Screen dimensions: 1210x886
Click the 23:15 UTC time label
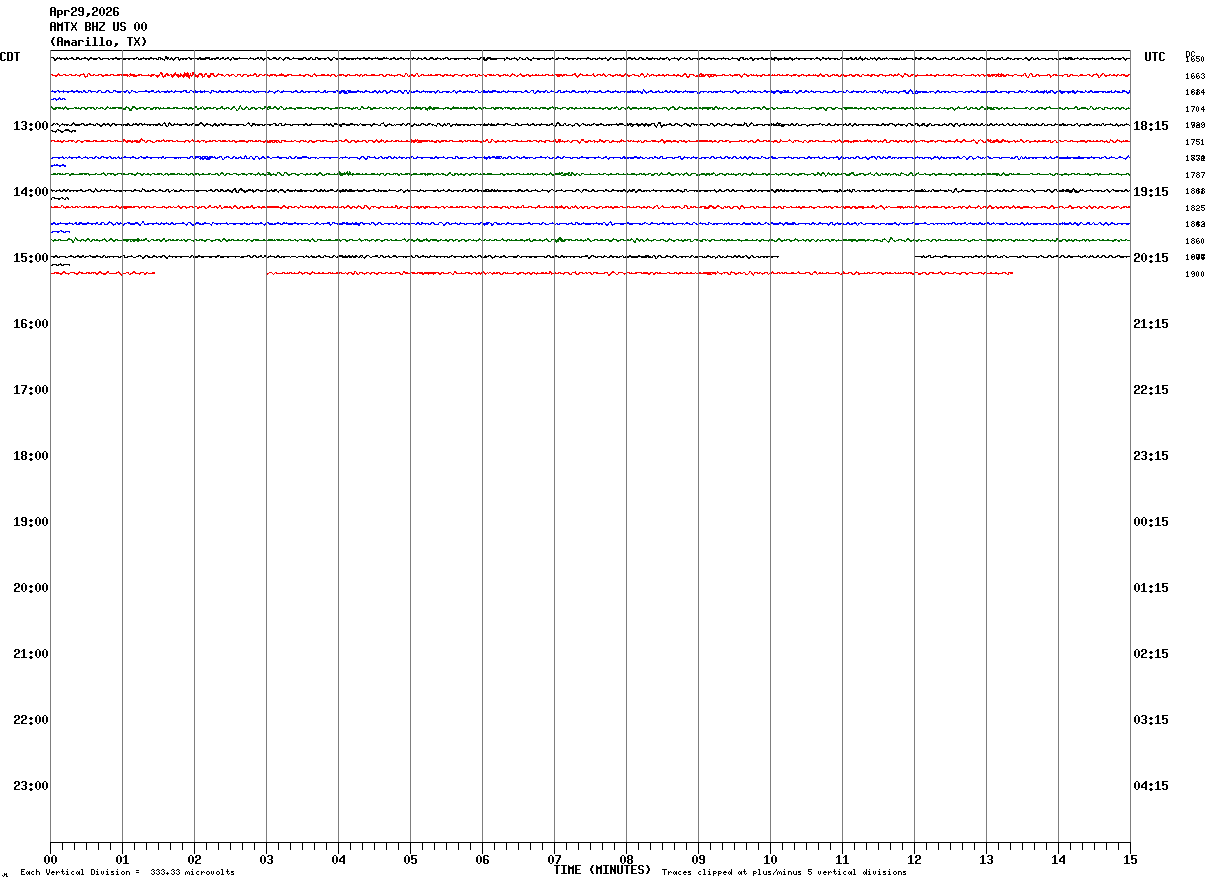1151,456
